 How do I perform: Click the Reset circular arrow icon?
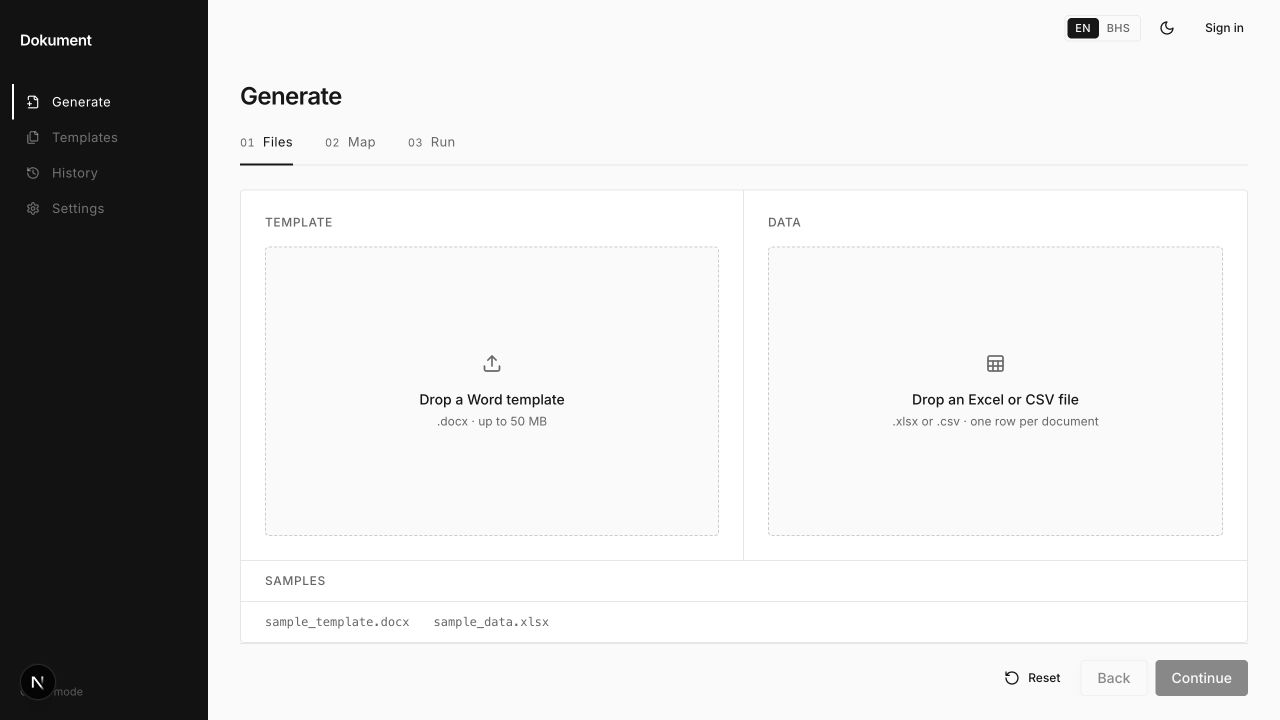1012,678
